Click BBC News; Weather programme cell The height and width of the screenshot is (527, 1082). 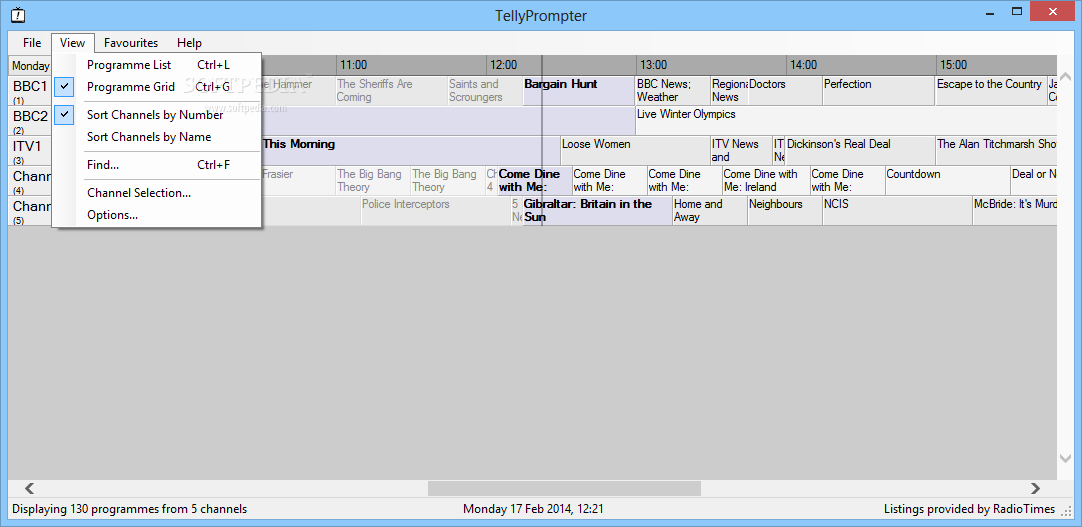(x=672, y=90)
